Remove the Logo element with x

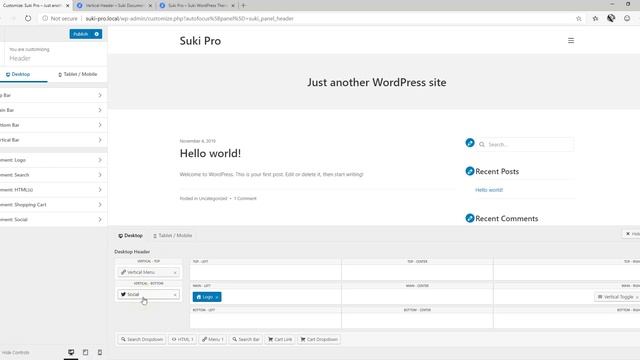[217, 297]
